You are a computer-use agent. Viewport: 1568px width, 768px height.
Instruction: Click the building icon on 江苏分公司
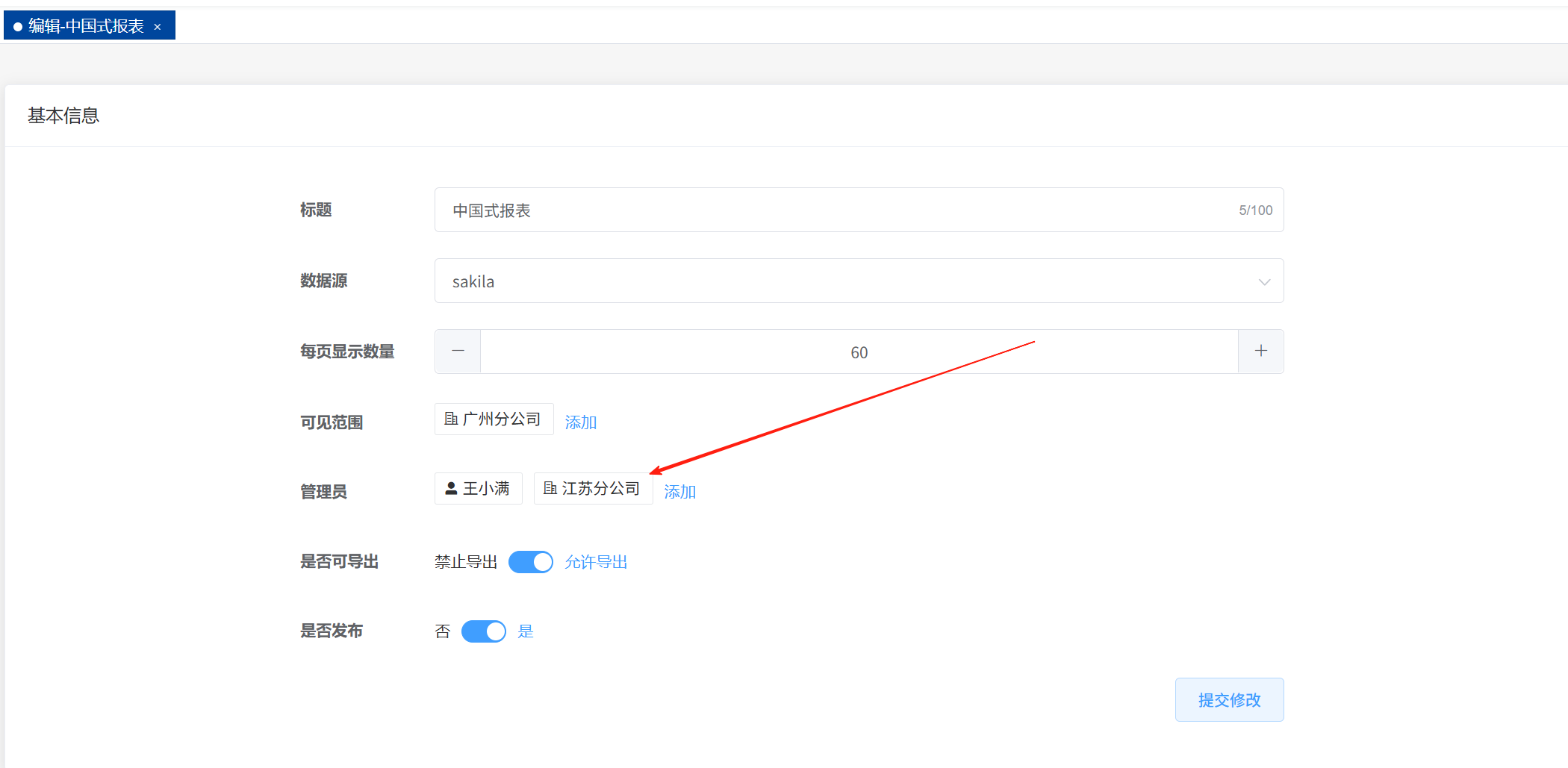click(x=550, y=488)
